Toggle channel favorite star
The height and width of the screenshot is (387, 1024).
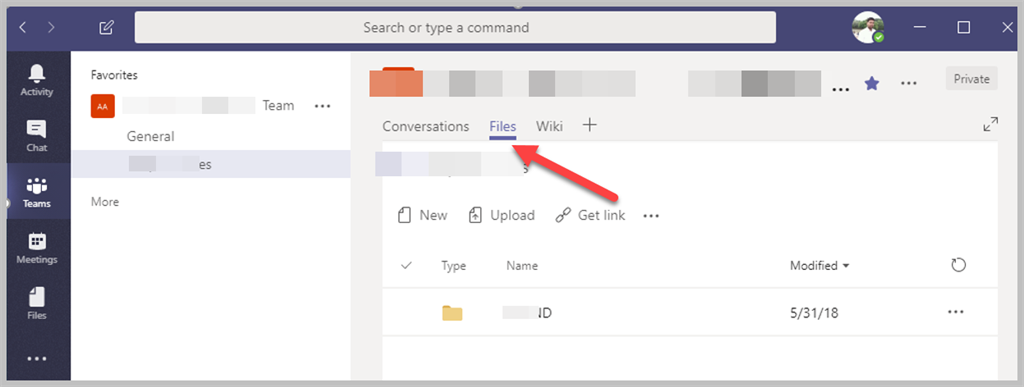click(x=872, y=83)
